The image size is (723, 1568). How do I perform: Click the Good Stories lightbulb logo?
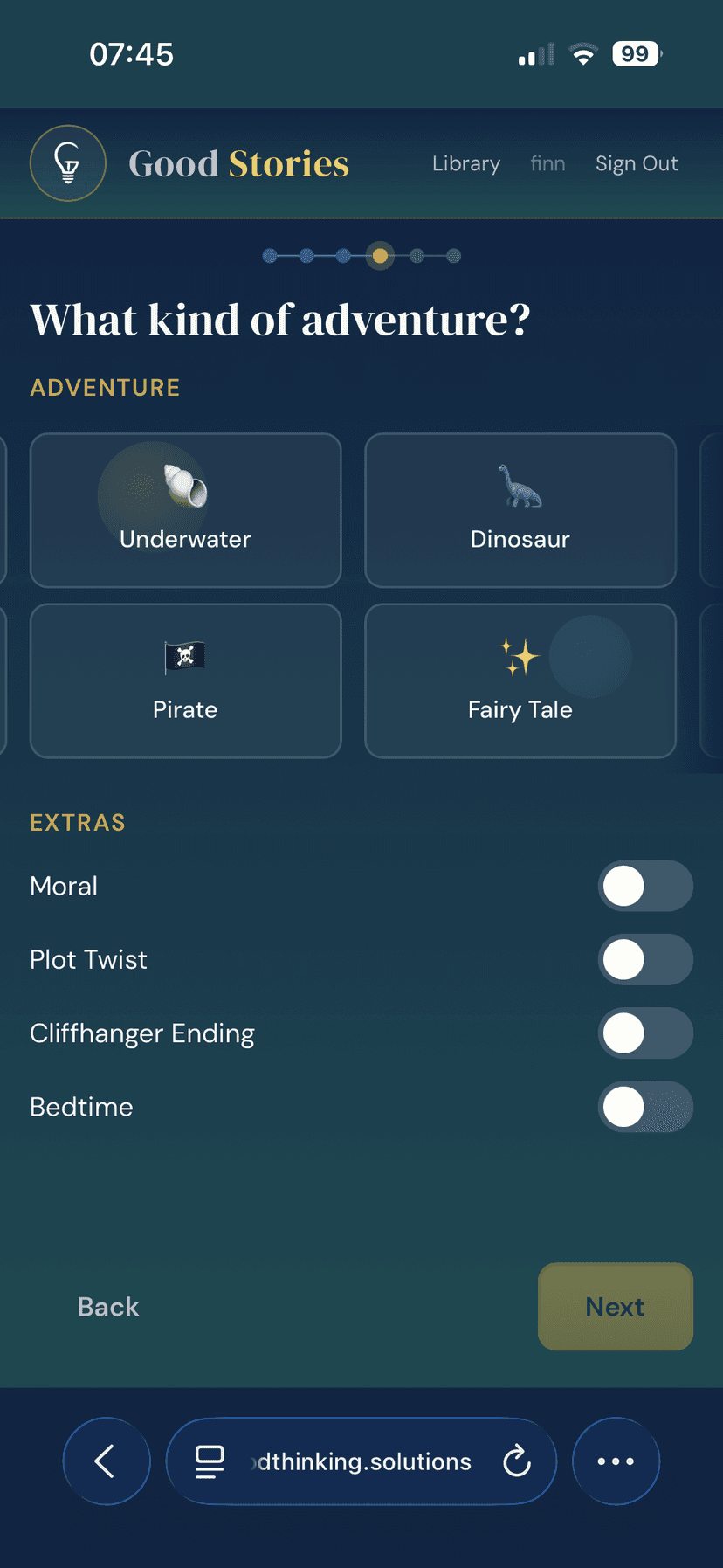click(x=67, y=162)
